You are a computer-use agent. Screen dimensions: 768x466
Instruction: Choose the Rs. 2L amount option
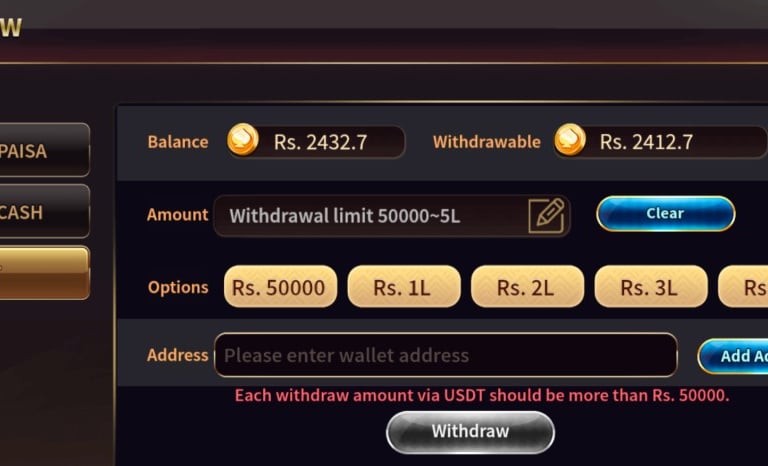527,287
